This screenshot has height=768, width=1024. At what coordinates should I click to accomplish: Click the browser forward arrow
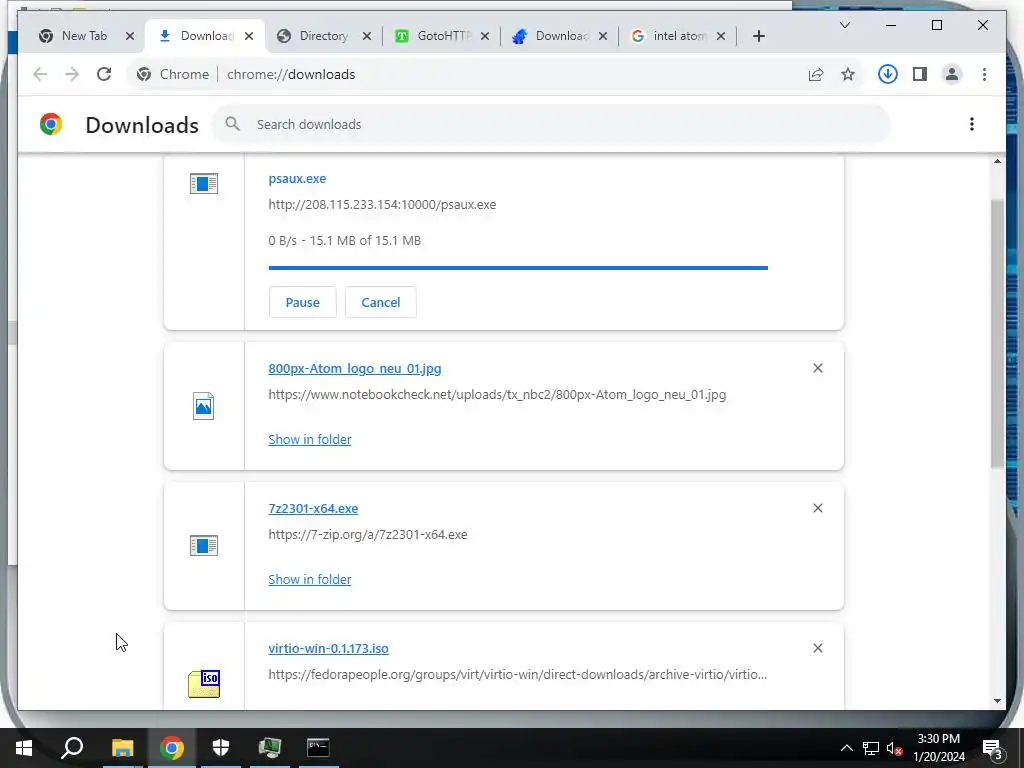(x=72, y=74)
